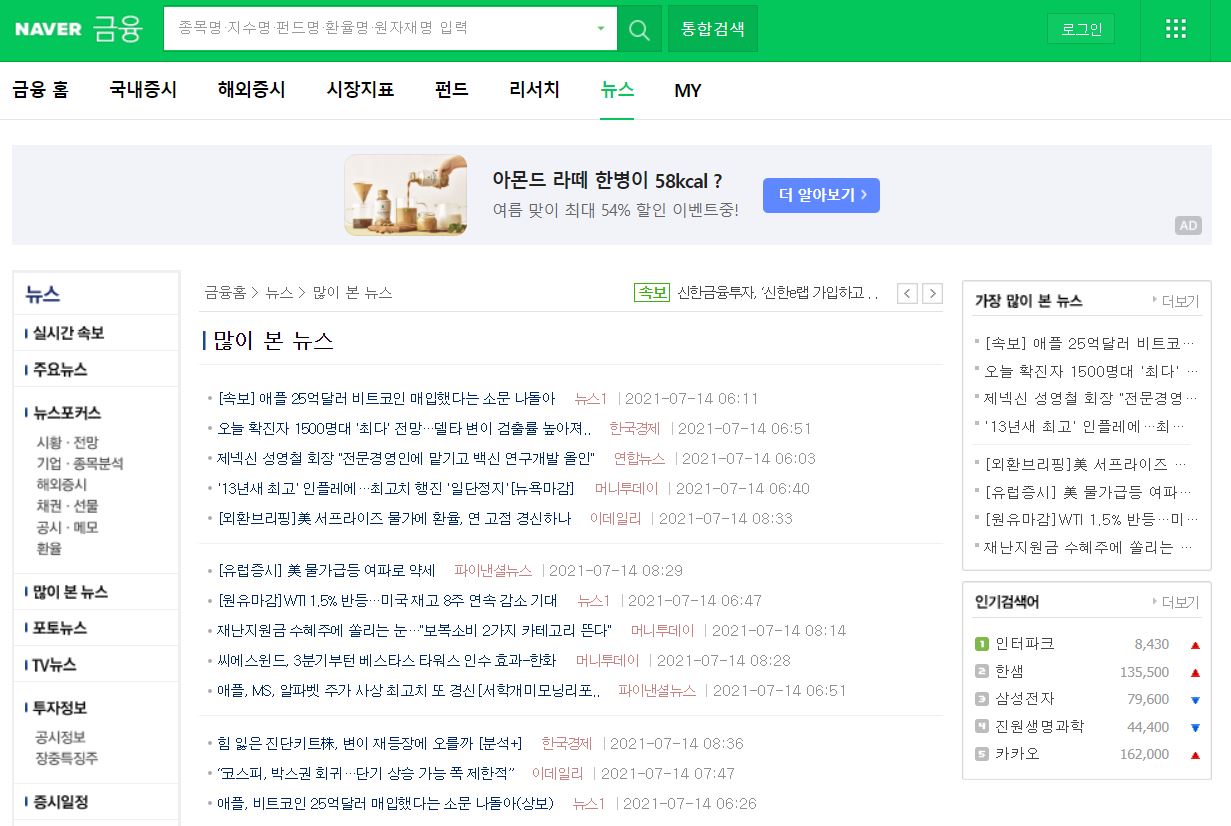Click the red up arrow for 인터파크
The image size is (1231, 826).
pos(1195,645)
